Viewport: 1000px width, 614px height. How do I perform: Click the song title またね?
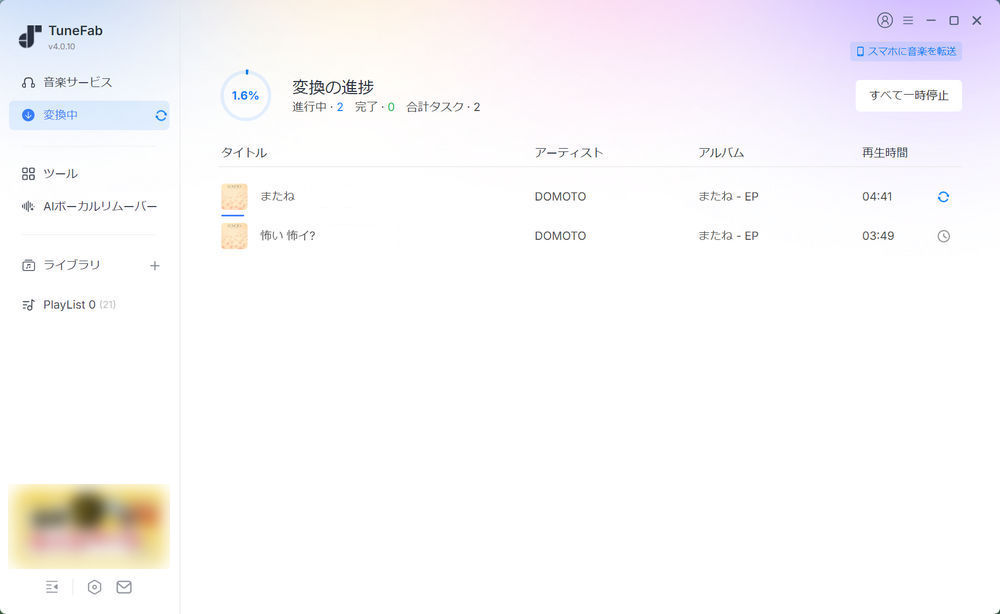277,196
